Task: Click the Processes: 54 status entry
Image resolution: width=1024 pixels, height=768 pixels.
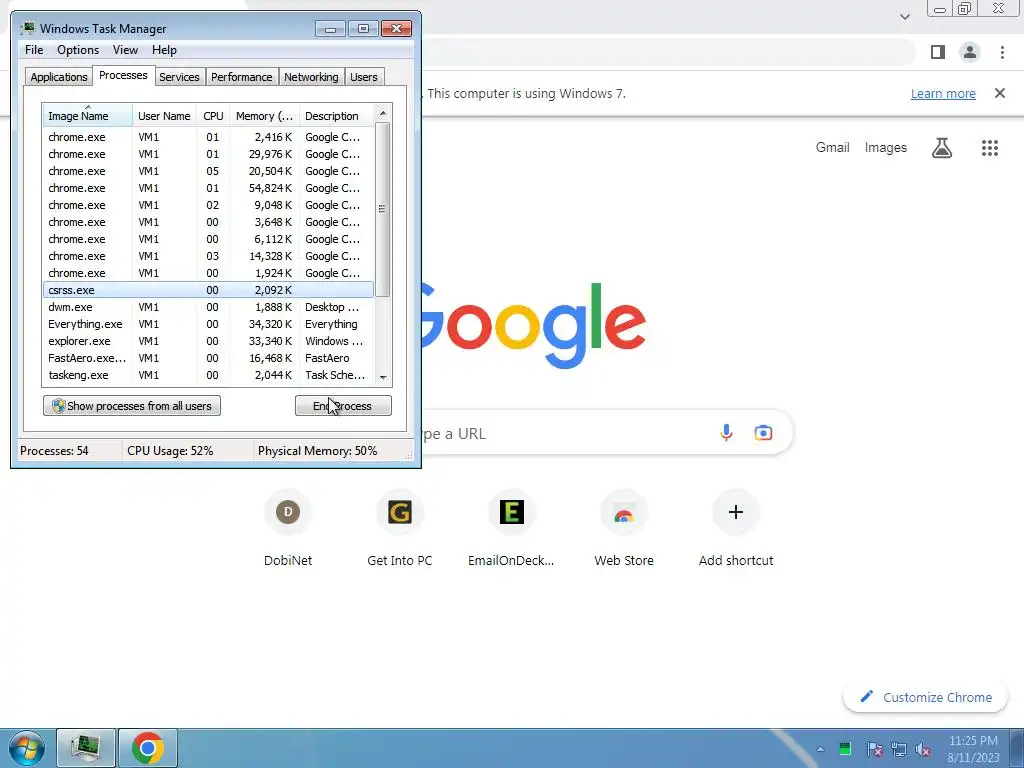Action: [54, 451]
